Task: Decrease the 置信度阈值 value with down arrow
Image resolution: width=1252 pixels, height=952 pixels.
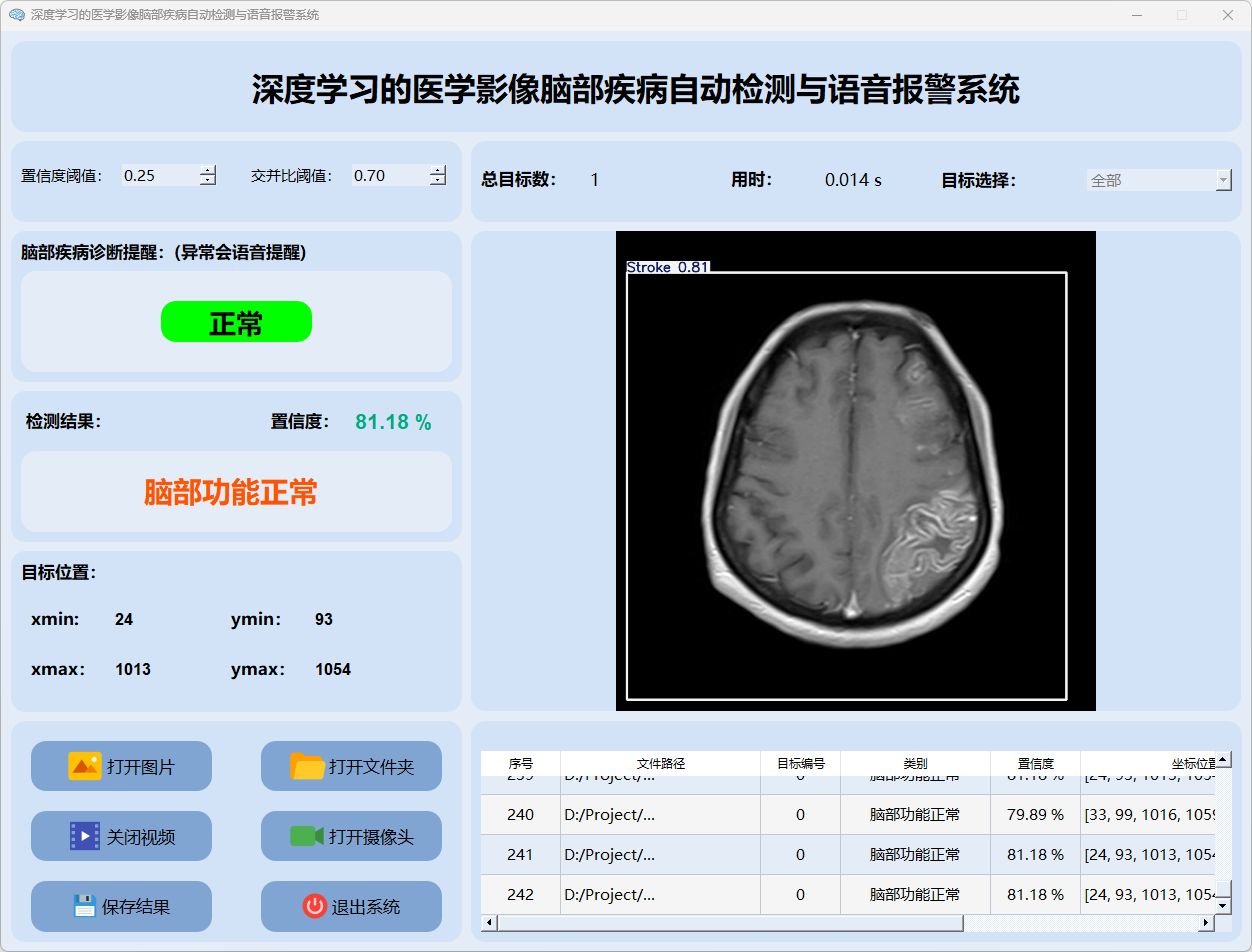Action: point(208,181)
